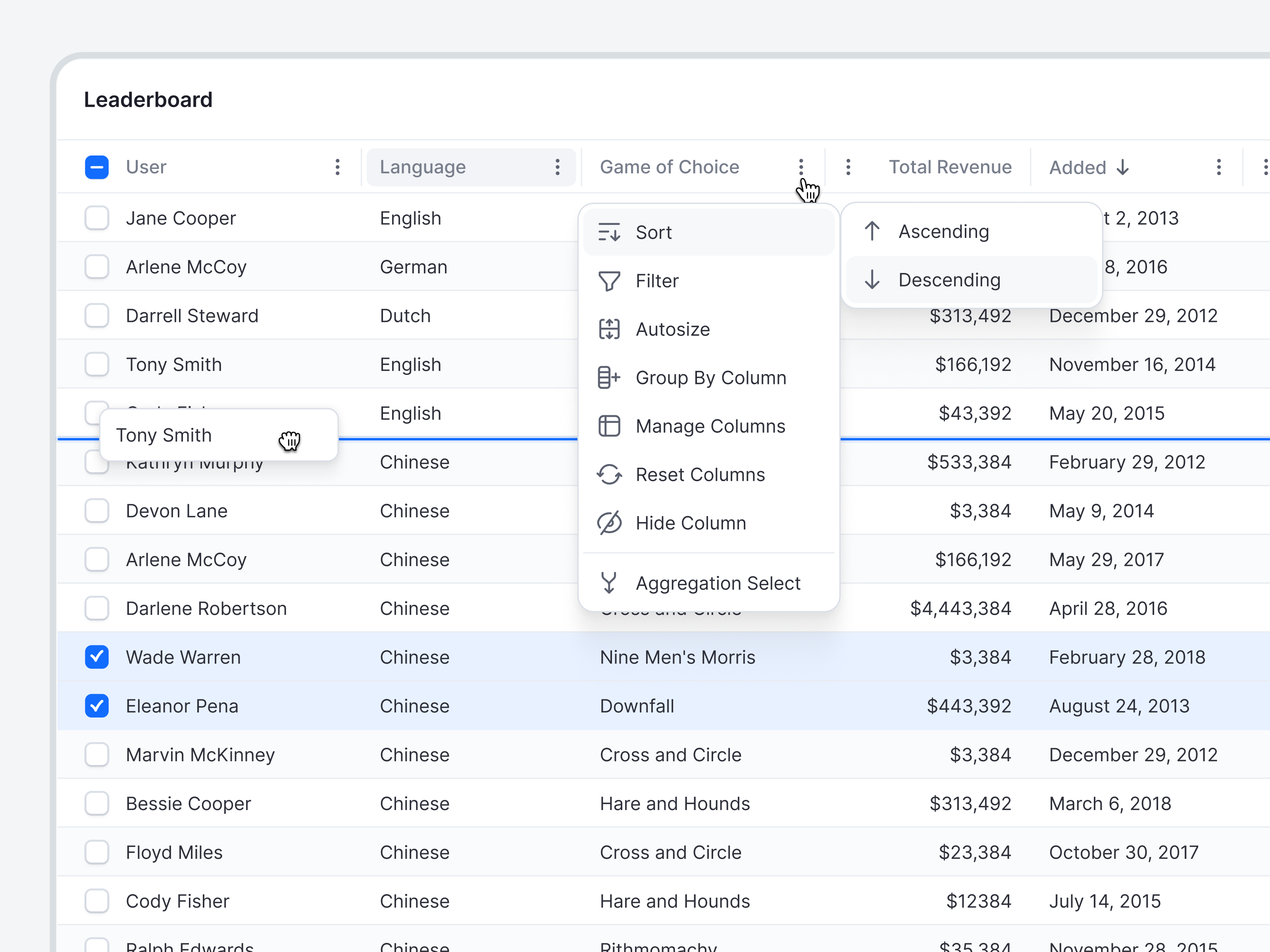This screenshot has width=1270, height=952.
Task: Click the Reset Columns refresh icon
Action: [610, 474]
